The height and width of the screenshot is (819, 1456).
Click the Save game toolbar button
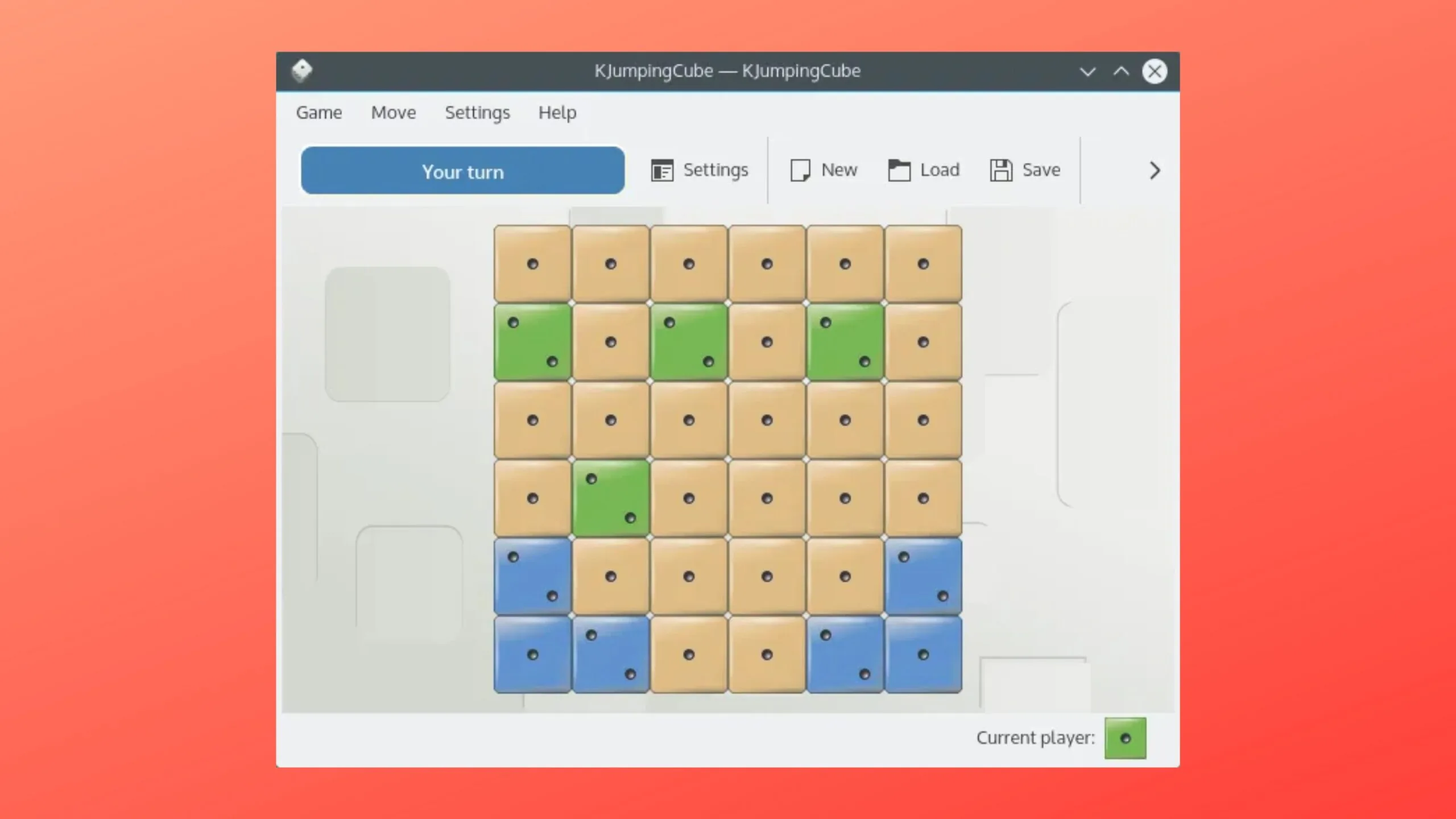coord(1025,170)
